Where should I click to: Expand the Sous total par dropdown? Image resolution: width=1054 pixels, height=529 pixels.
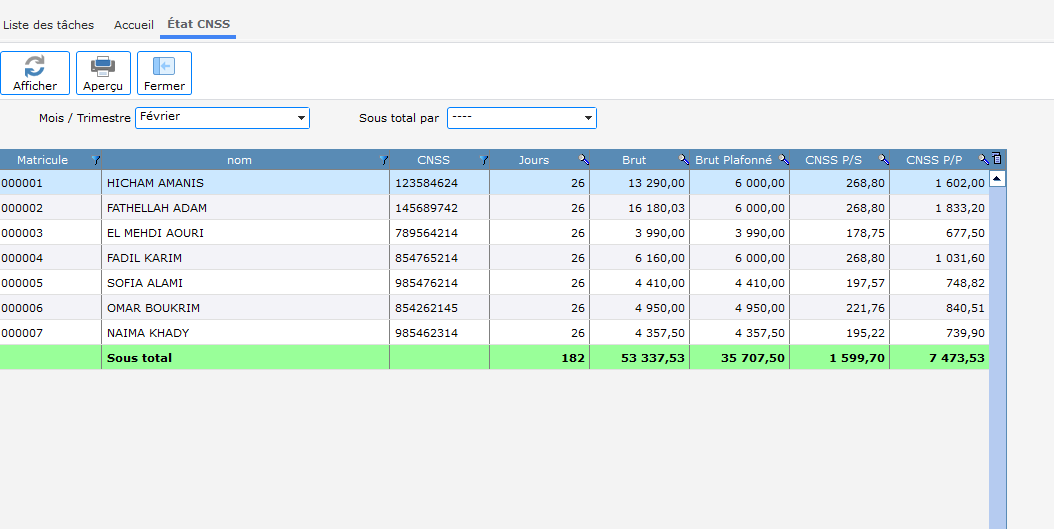coord(588,118)
